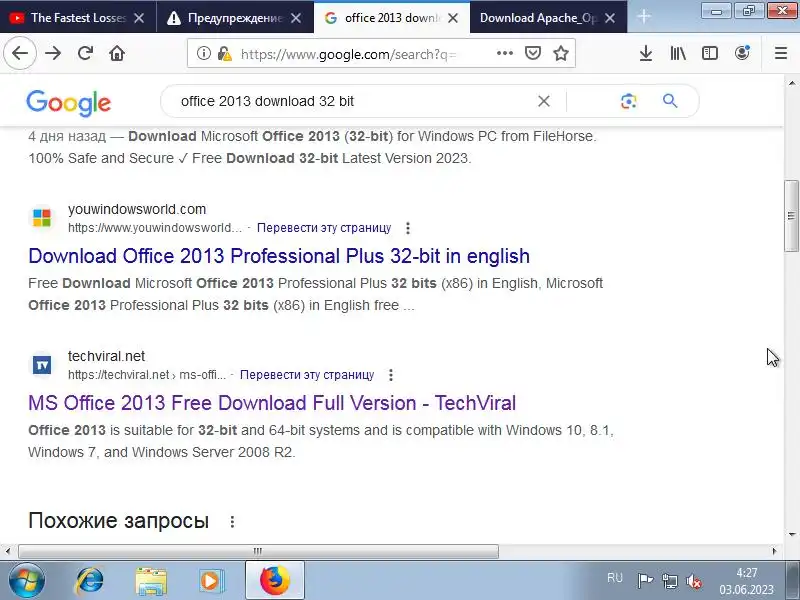This screenshot has height=600, width=800.
Task: Click the lock warning icon in address bar
Action: tap(224, 53)
